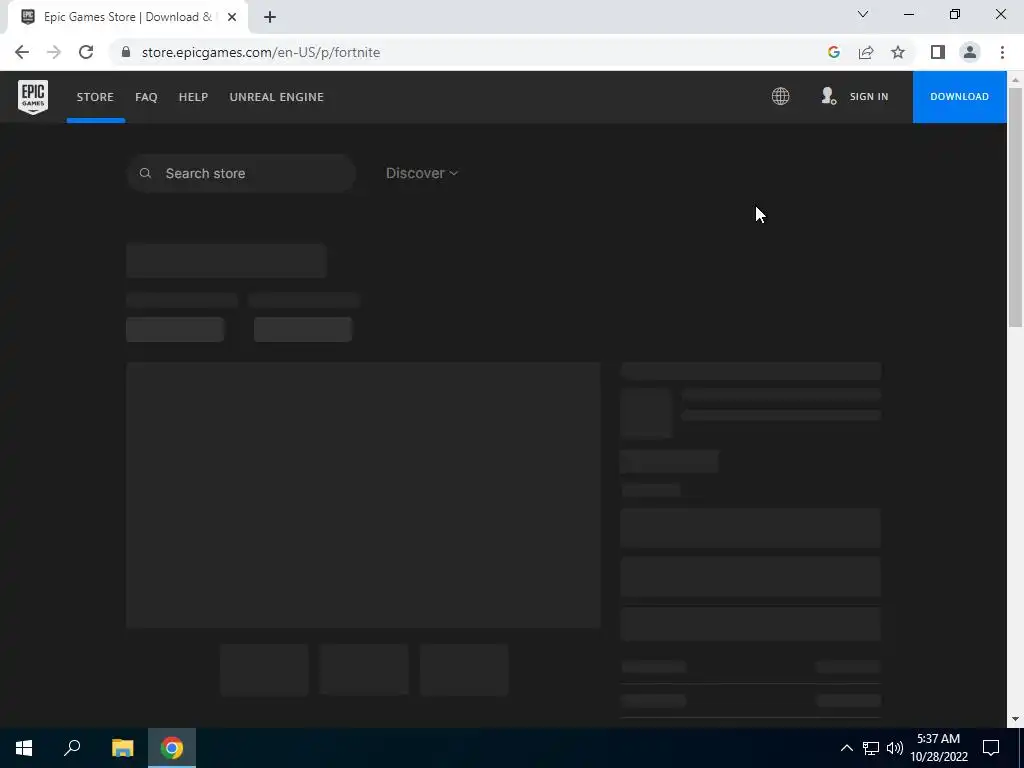This screenshot has width=1024, height=768.
Task: View site info via padlock icon
Action: 126,52
